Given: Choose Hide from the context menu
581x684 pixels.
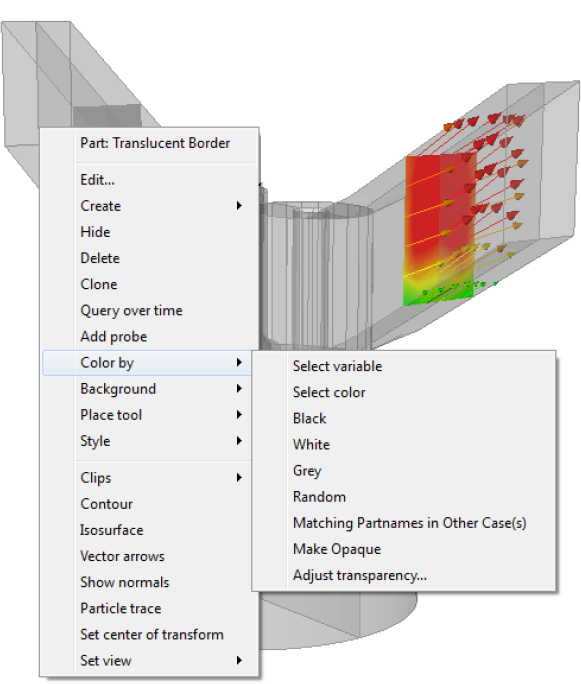Looking at the screenshot, I should (95, 232).
